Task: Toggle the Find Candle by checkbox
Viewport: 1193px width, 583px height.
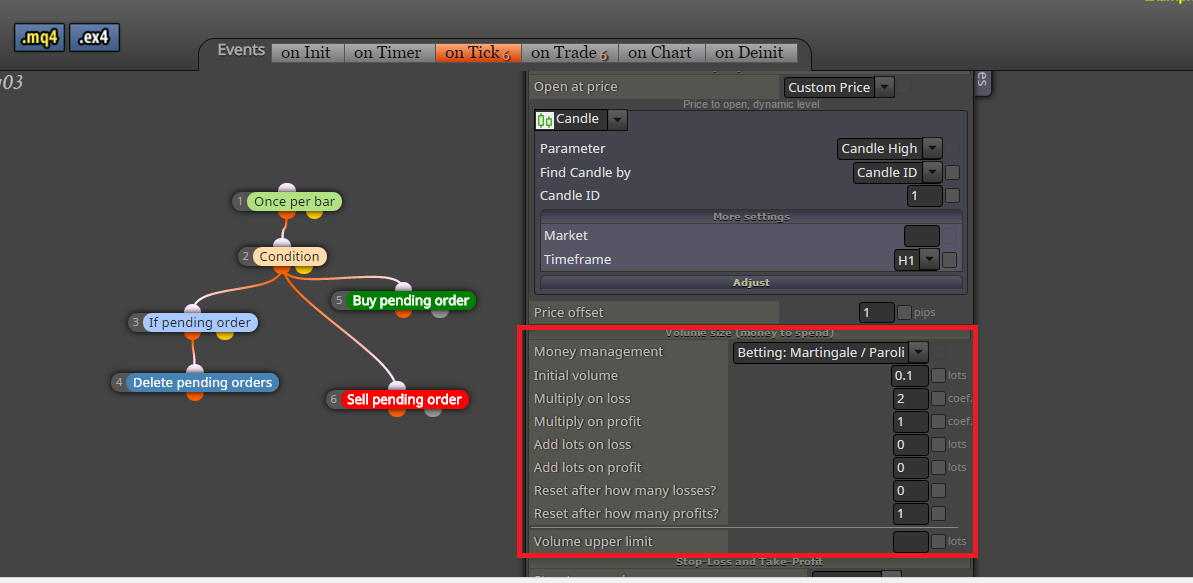Action: (x=953, y=172)
